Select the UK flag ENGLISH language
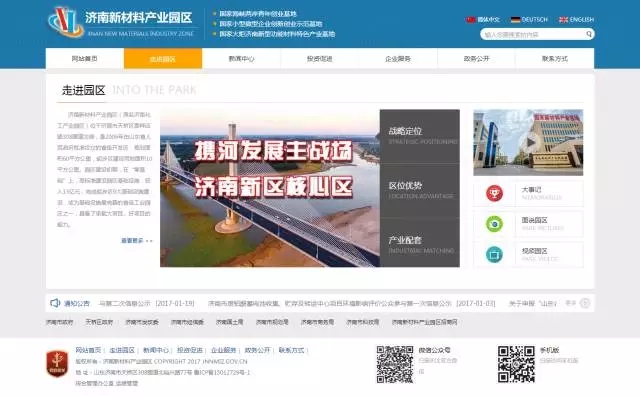640x396 pixels. coord(576,20)
